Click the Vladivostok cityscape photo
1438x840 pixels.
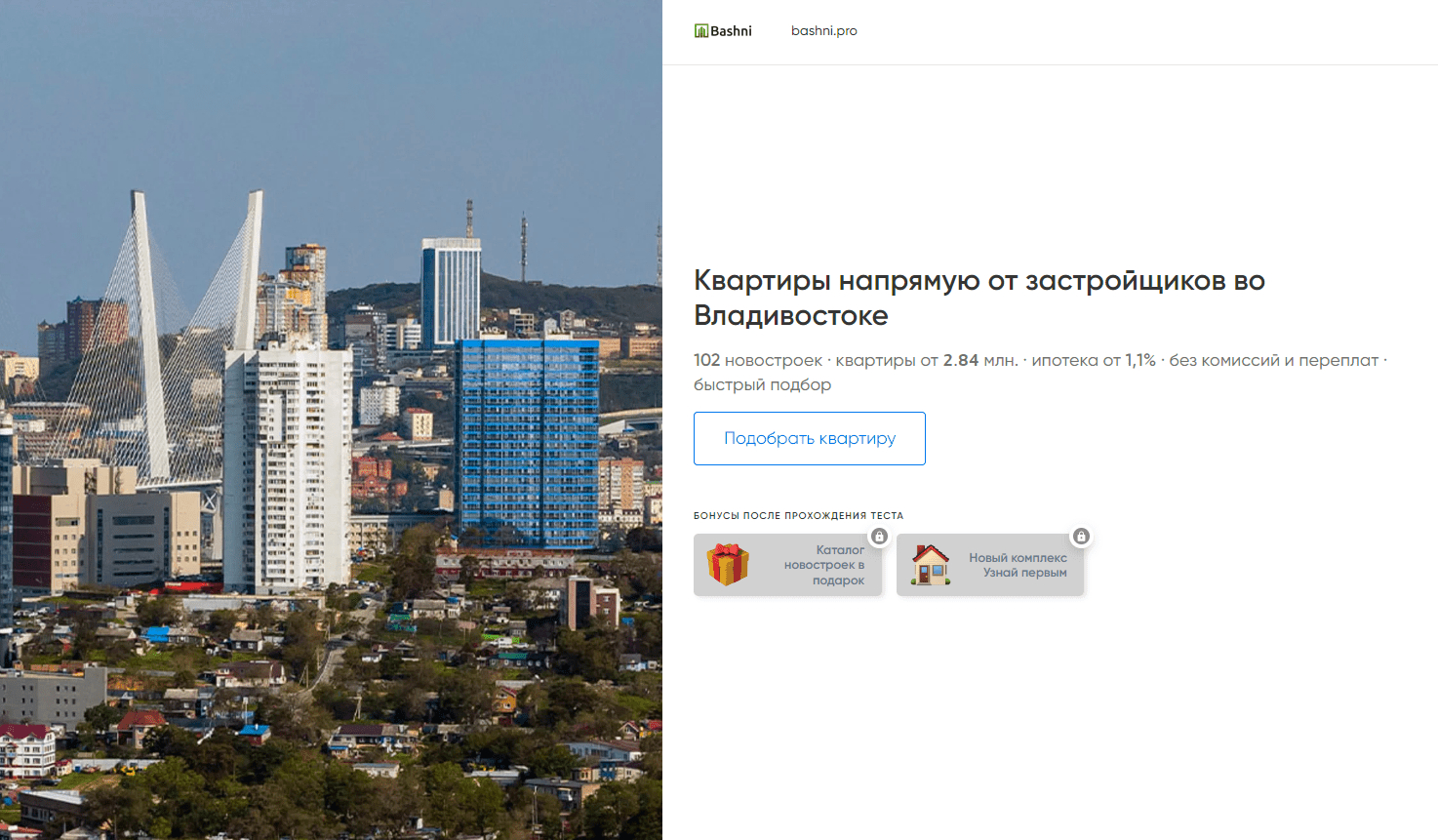click(331, 420)
